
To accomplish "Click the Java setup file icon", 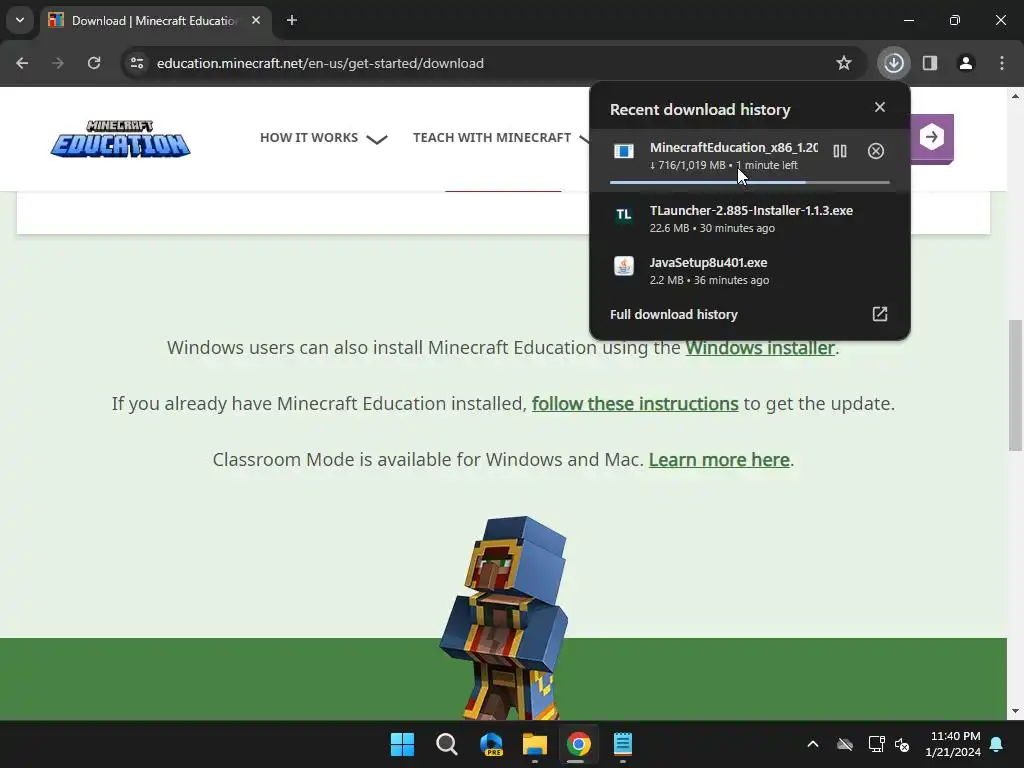I will click(624, 266).
